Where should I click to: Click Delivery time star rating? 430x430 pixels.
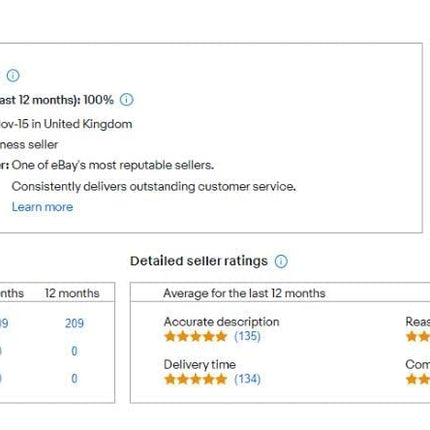tap(196, 379)
